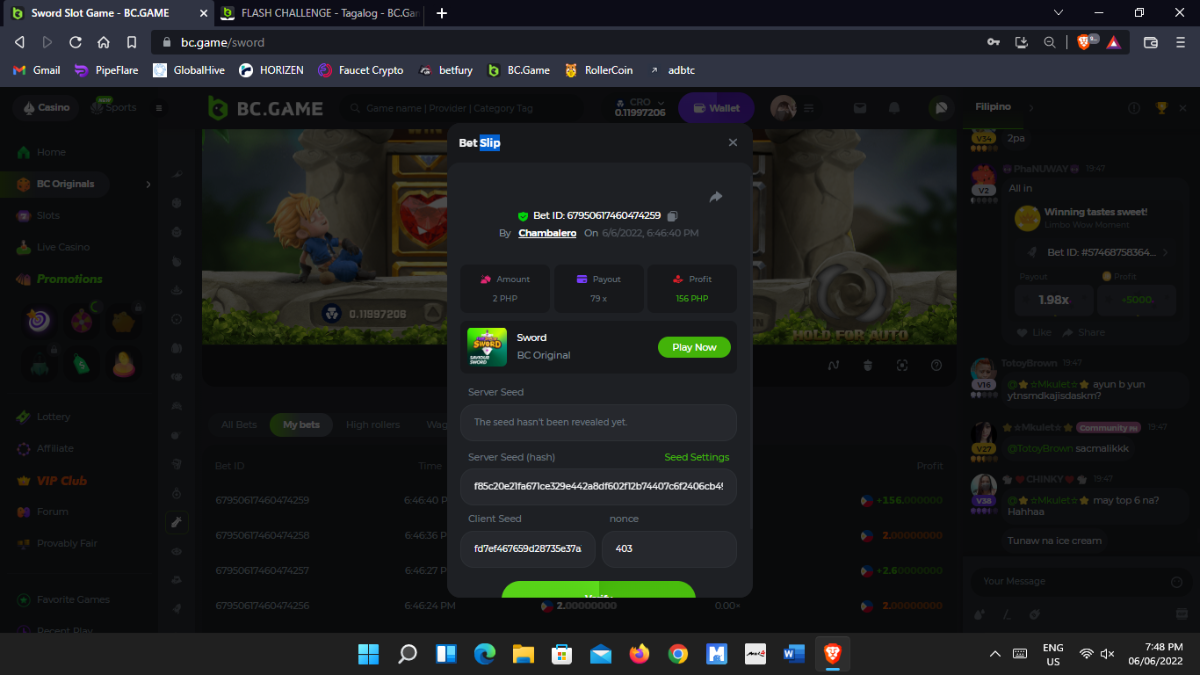Close the Bet Slip dialog
The height and width of the screenshot is (675, 1200).
coord(732,143)
